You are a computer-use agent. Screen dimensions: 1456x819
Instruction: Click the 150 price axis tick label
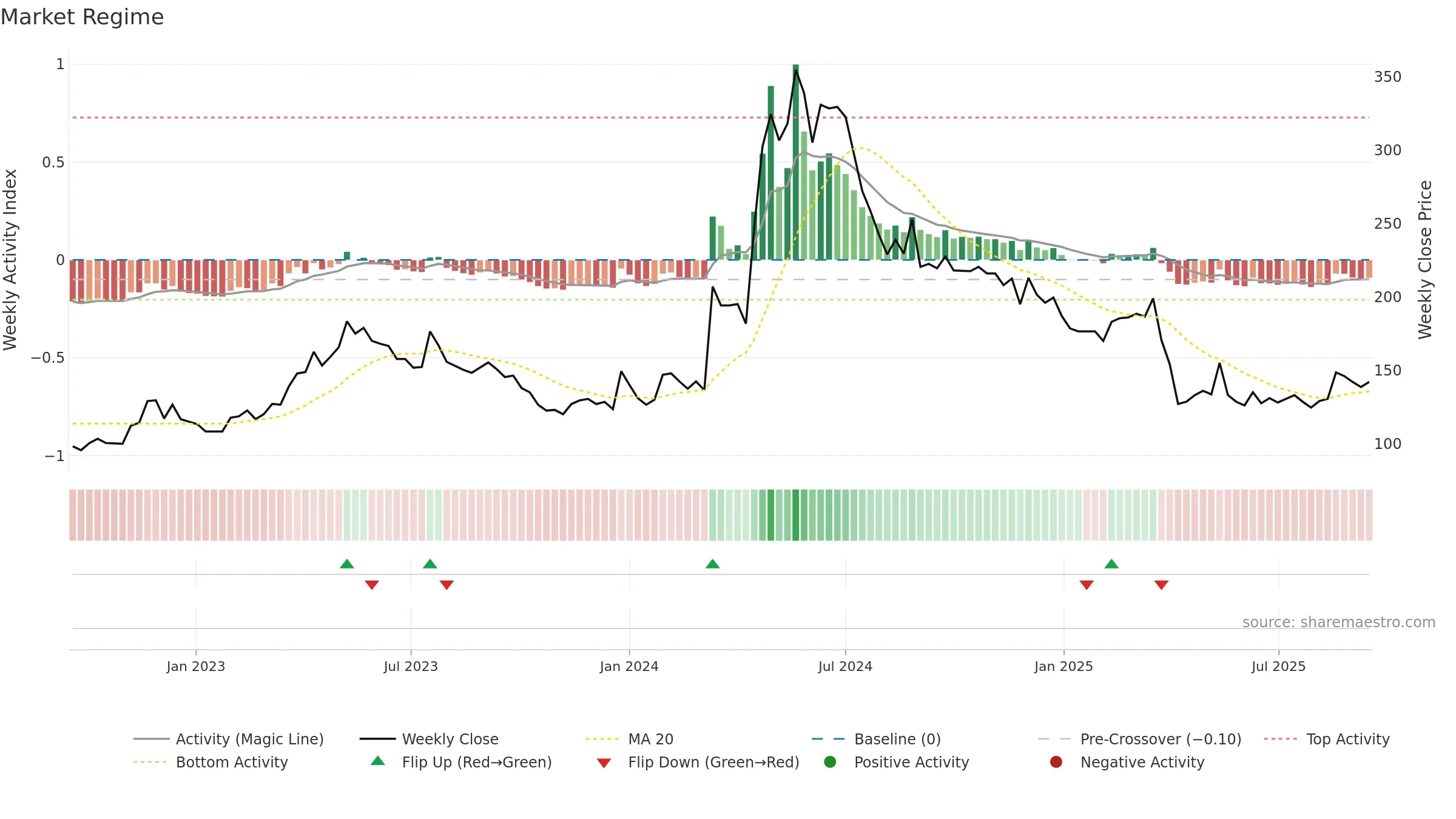(1388, 371)
